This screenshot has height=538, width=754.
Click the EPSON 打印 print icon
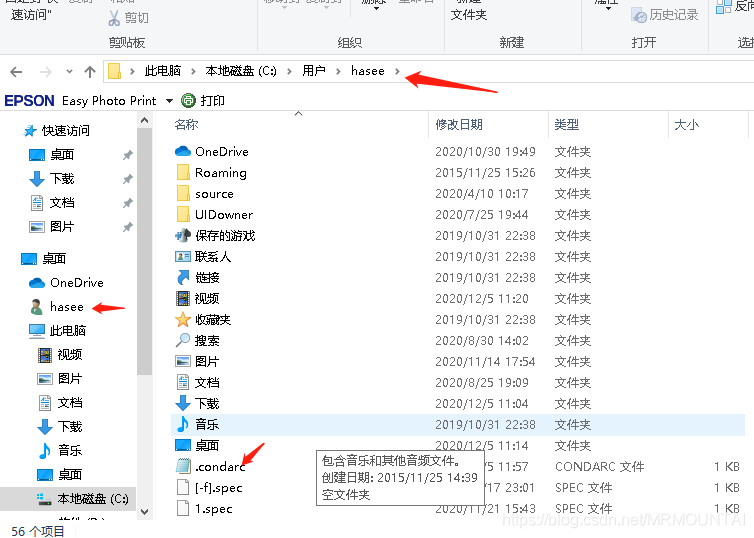(x=188, y=100)
